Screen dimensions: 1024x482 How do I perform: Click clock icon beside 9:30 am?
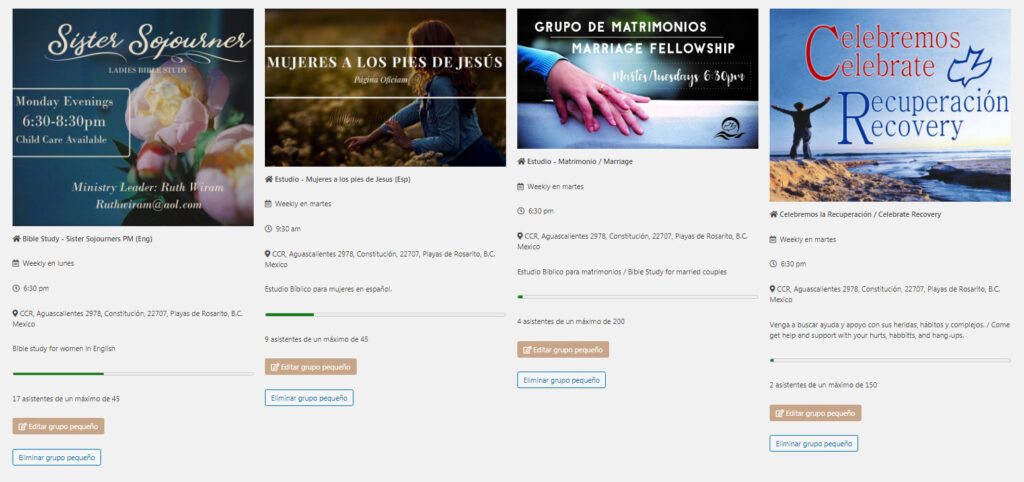click(268, 229)
